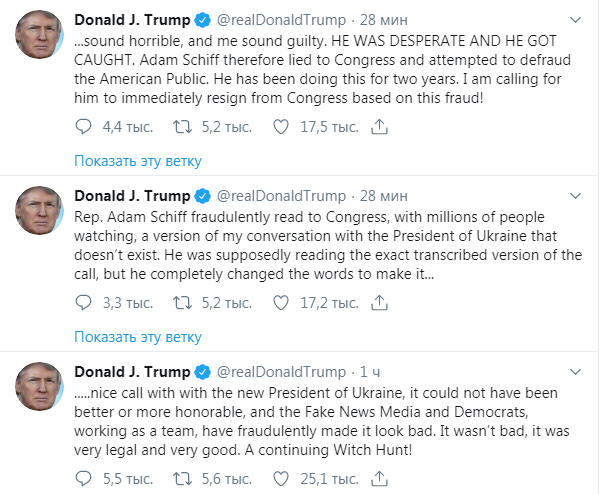
Task: Click @realDonaldTrump handle on the second tweet
Action: (280, 194)
